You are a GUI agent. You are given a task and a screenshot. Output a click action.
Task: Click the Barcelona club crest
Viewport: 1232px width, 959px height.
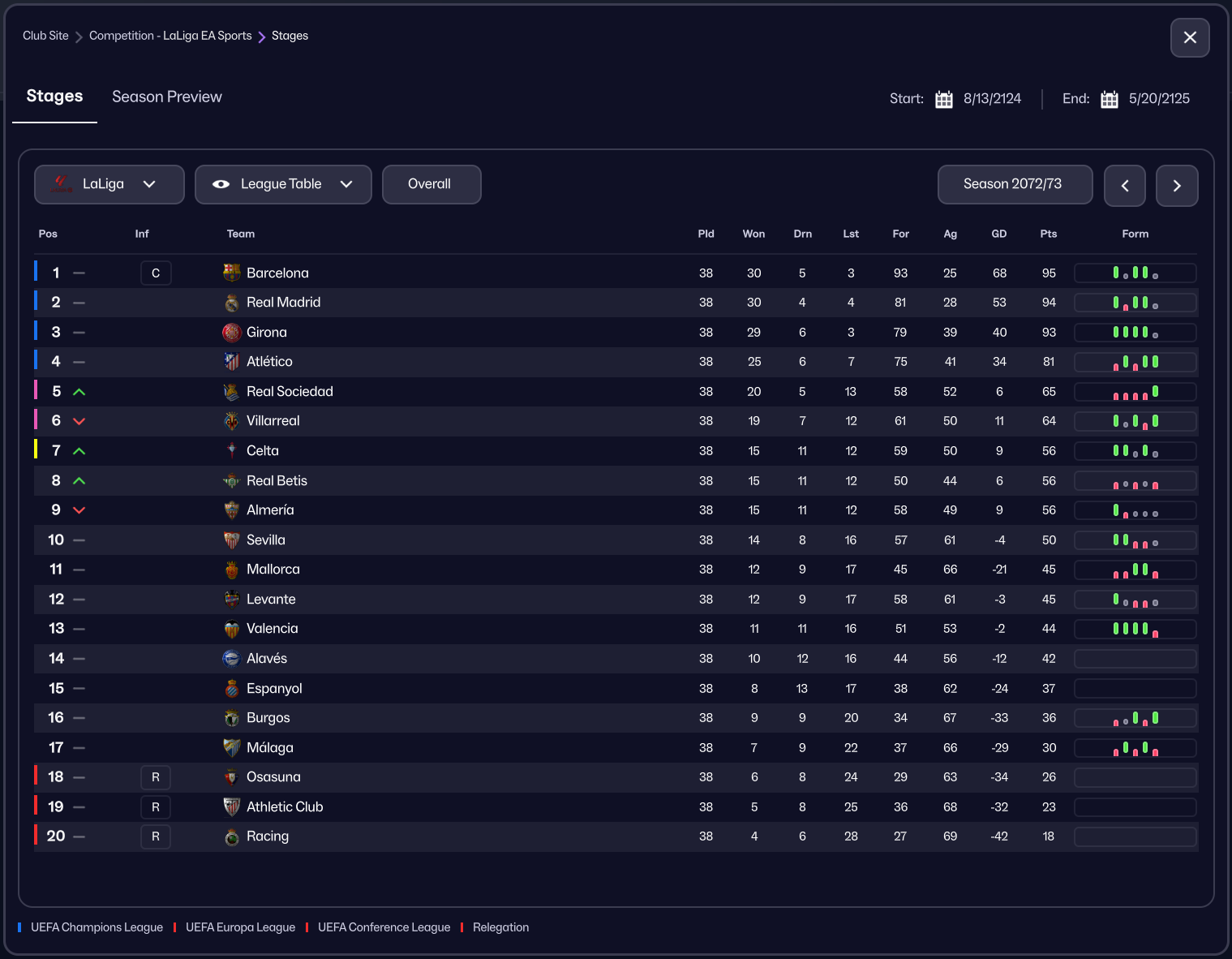coord(232,273)
